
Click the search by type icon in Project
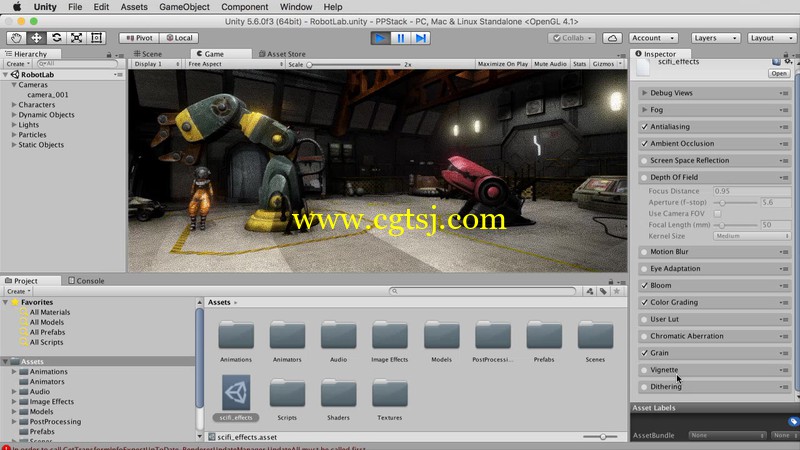[x=590, y=291]
